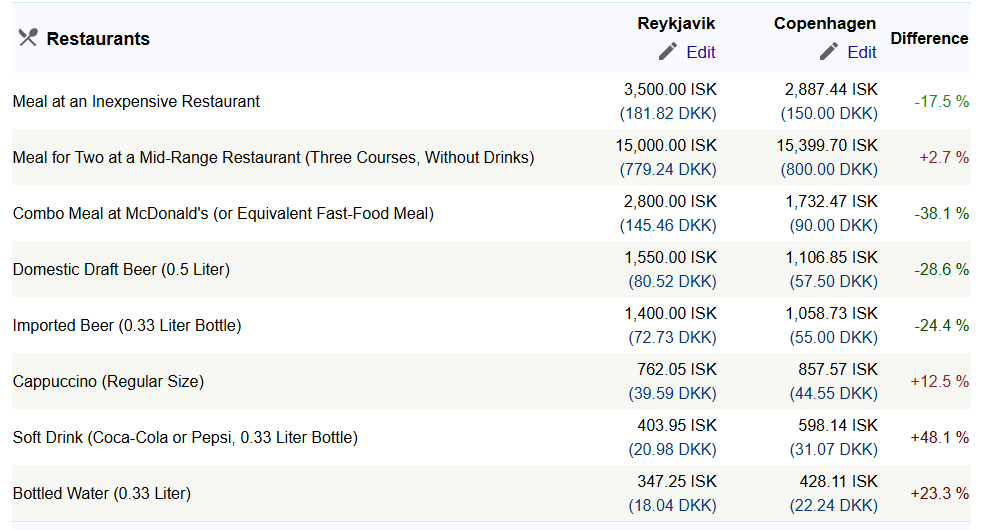Open the Edit link for Reykjavik
The image size is (1008, 530).
(701, 52)
